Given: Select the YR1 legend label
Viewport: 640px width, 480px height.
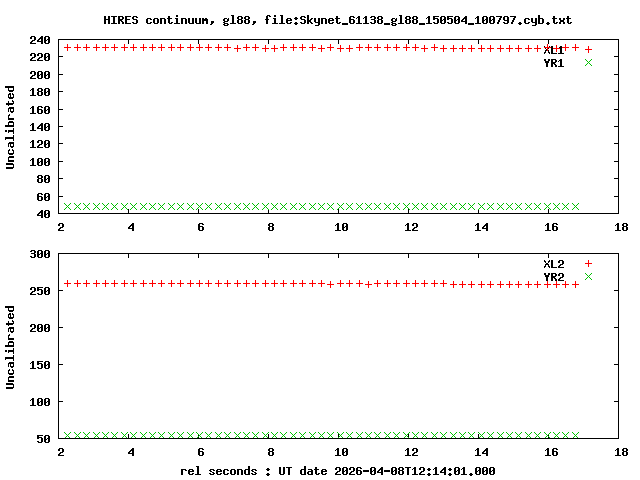Looking at the screenshot, I should (554, 63).
